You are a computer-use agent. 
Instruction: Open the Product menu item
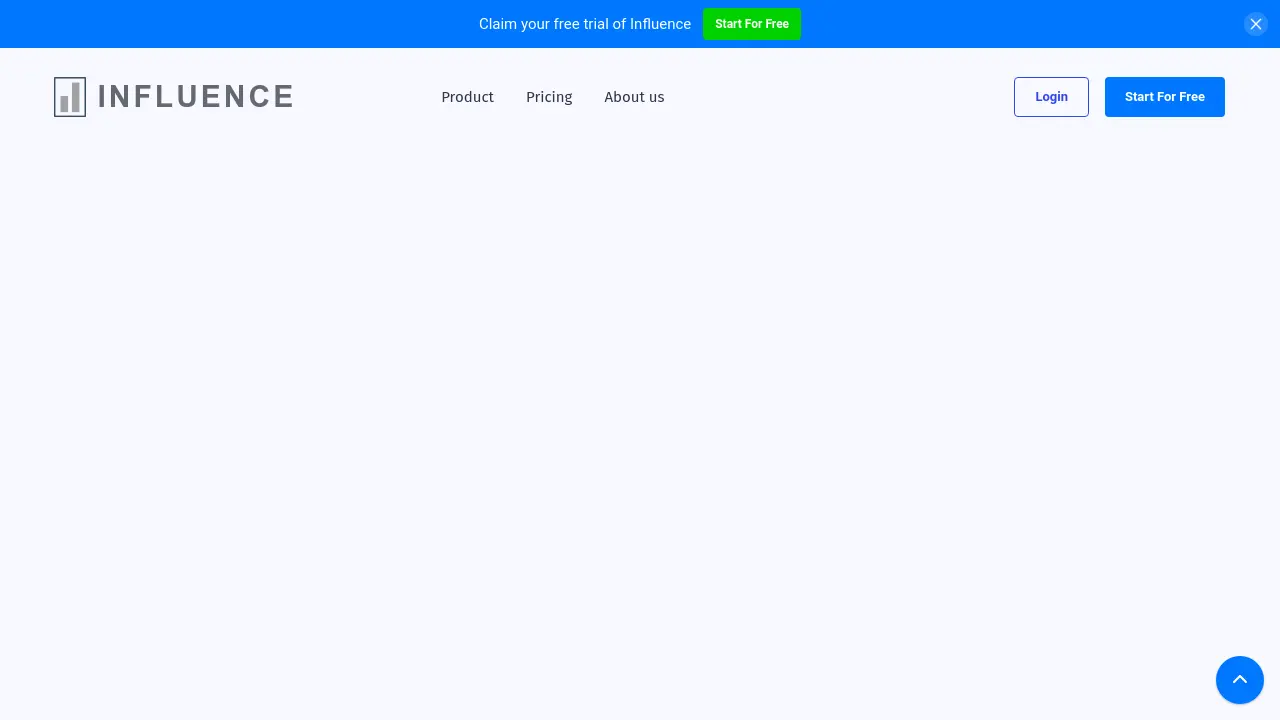pos(467,97)
